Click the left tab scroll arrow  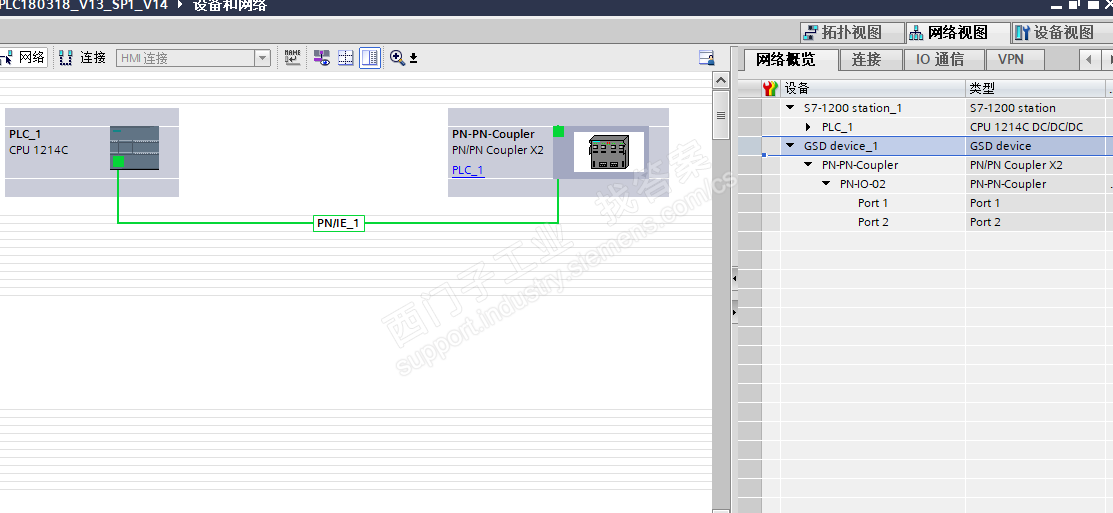pos(1090,60)
